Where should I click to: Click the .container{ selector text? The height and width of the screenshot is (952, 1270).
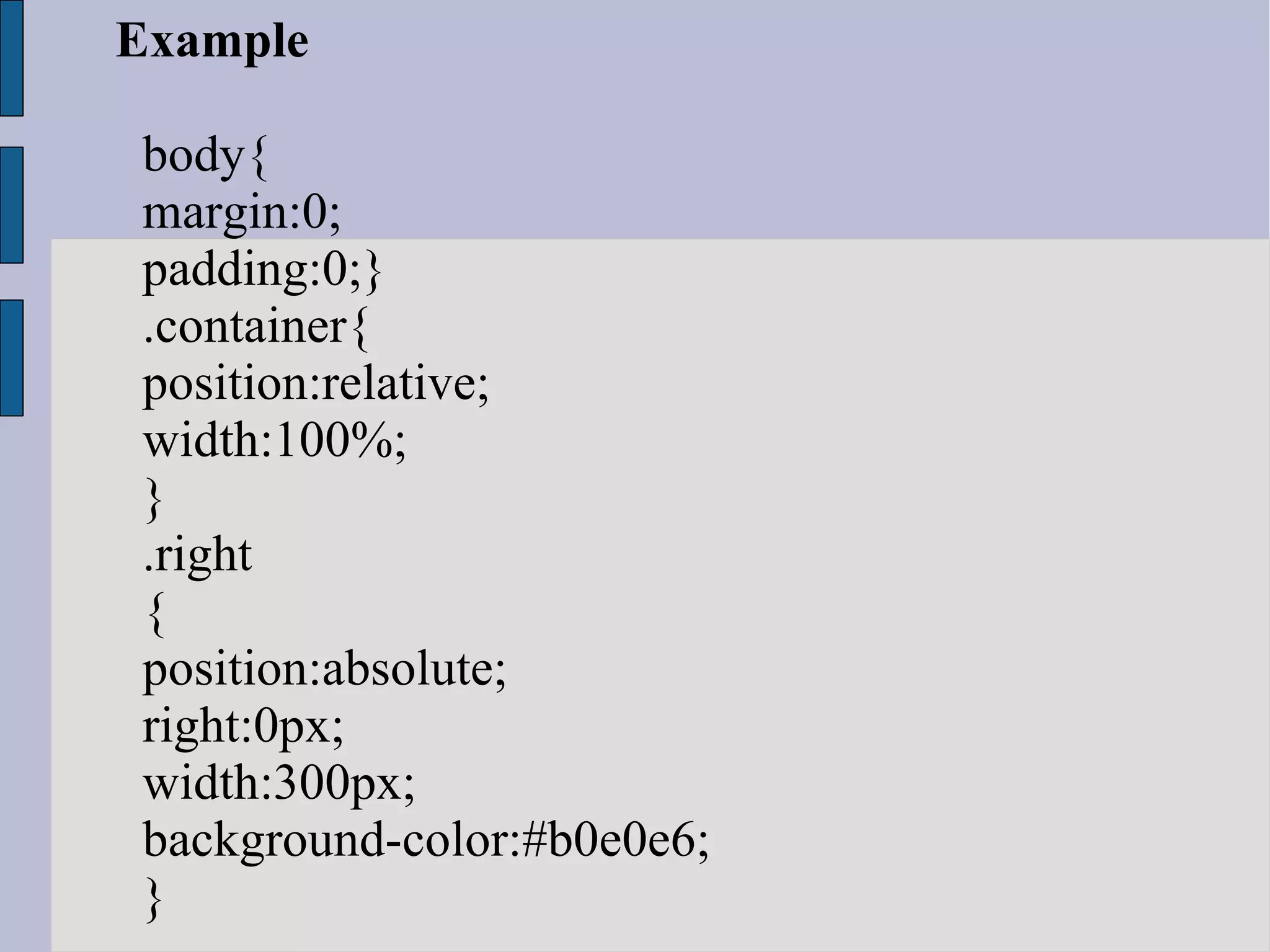pos(255,327)
